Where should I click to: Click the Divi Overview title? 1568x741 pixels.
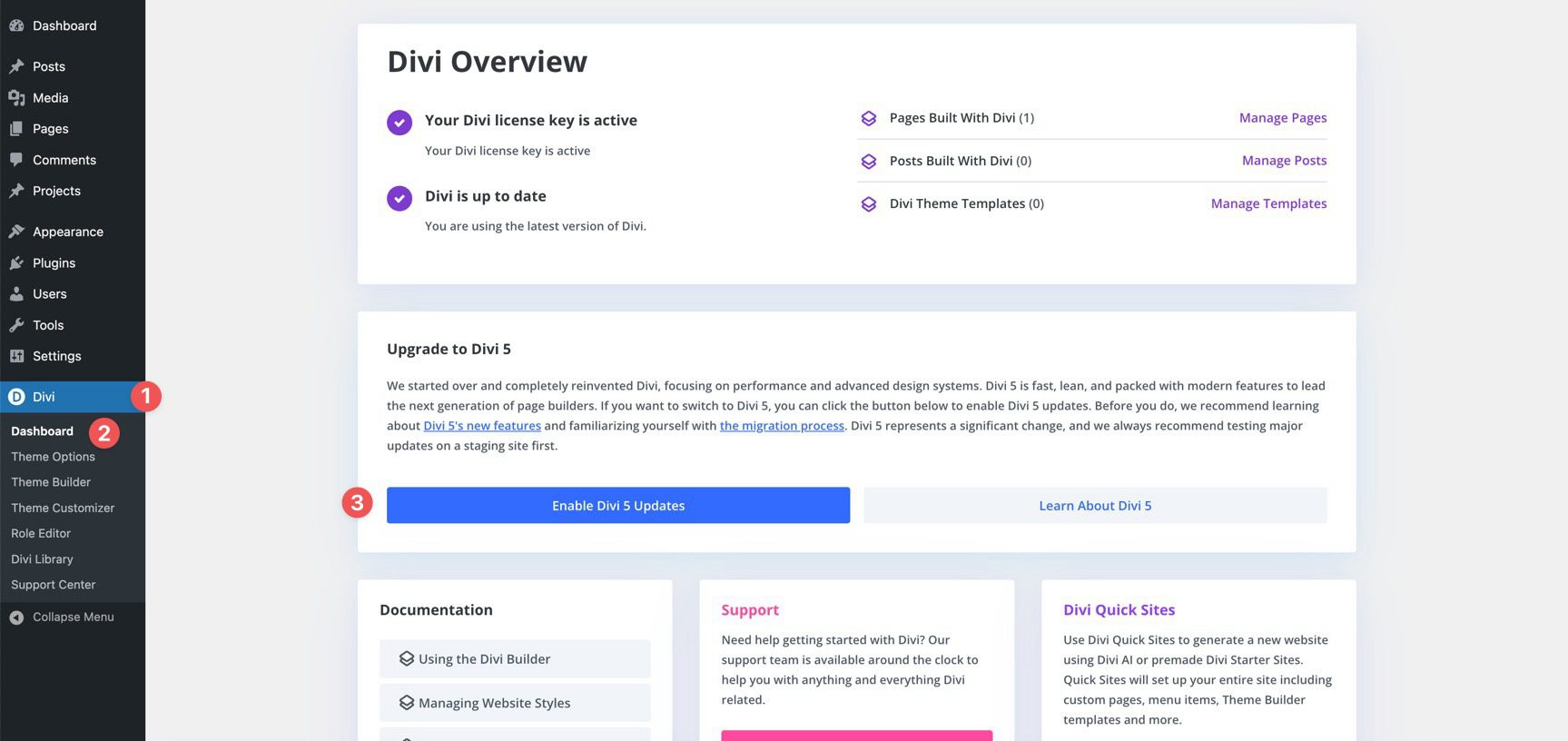point(487,62)
